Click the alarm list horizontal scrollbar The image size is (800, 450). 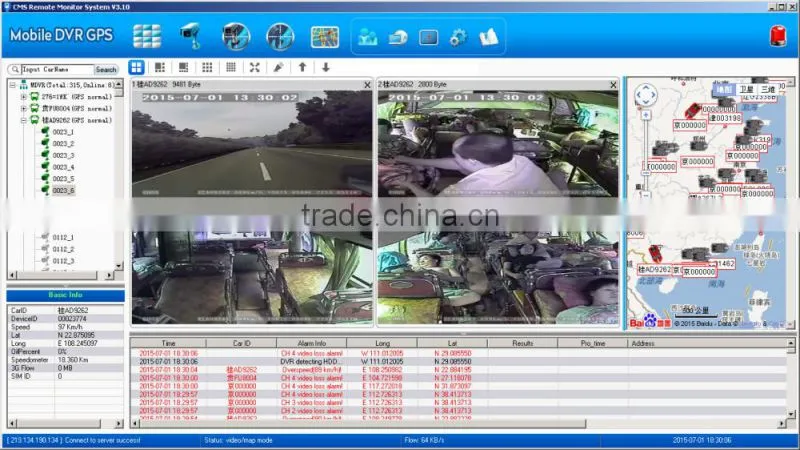(x=458, y=423)
